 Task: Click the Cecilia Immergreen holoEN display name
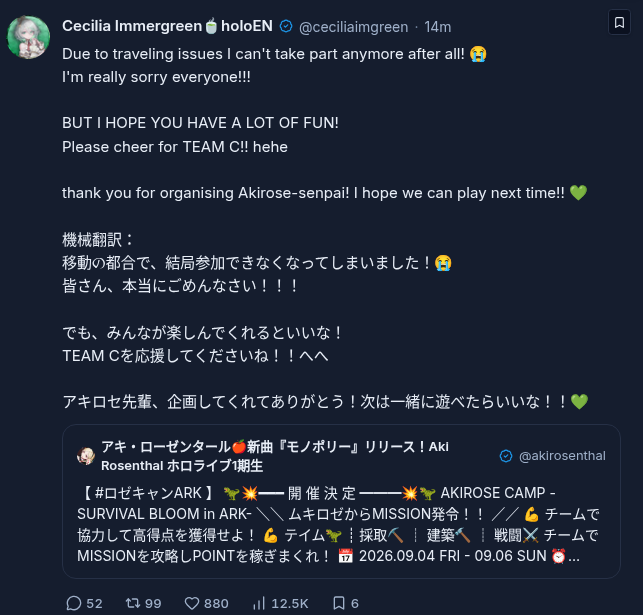click(x=167, y=26)
